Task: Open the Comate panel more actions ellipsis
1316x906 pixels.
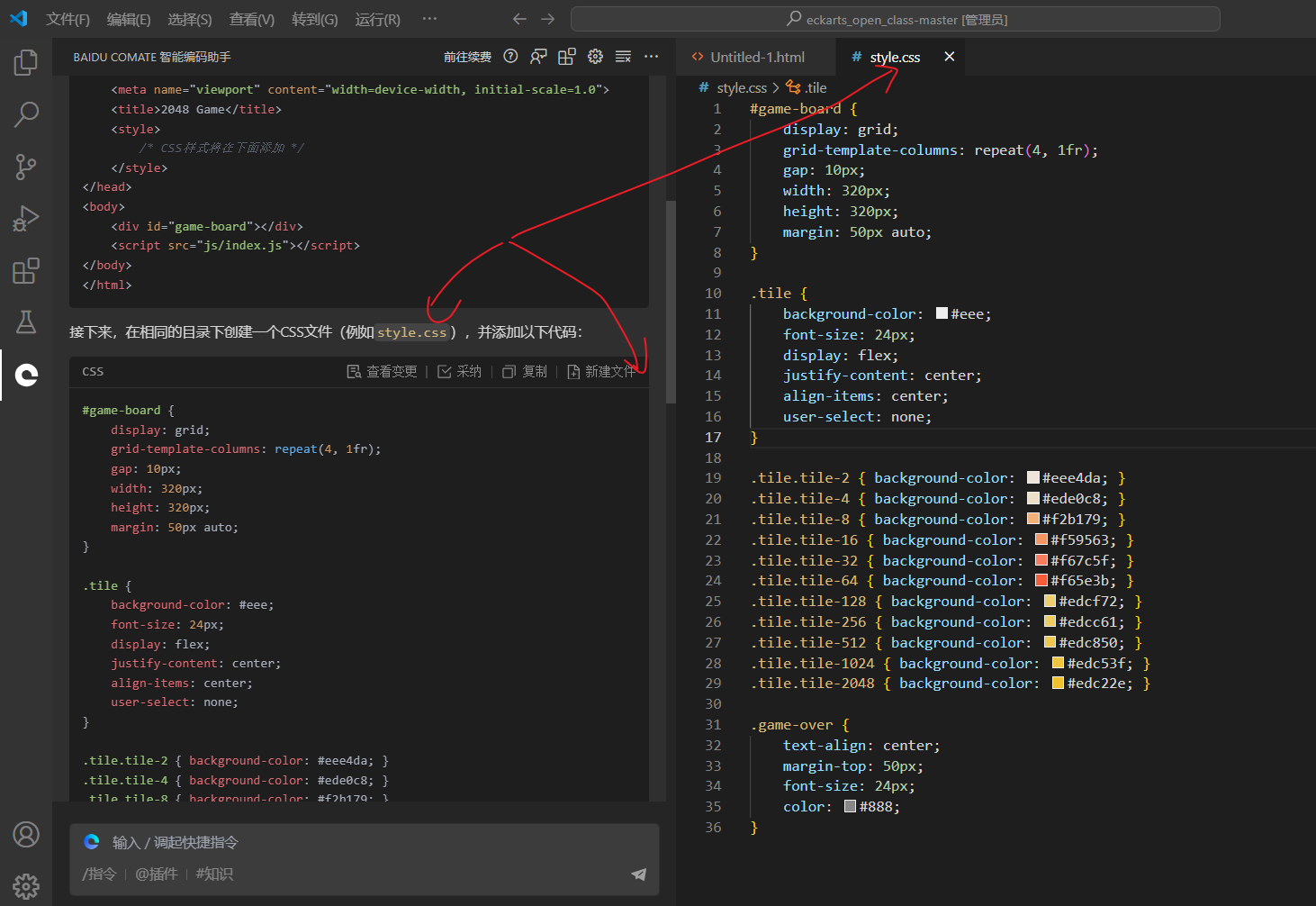Action: pos(651,57)
